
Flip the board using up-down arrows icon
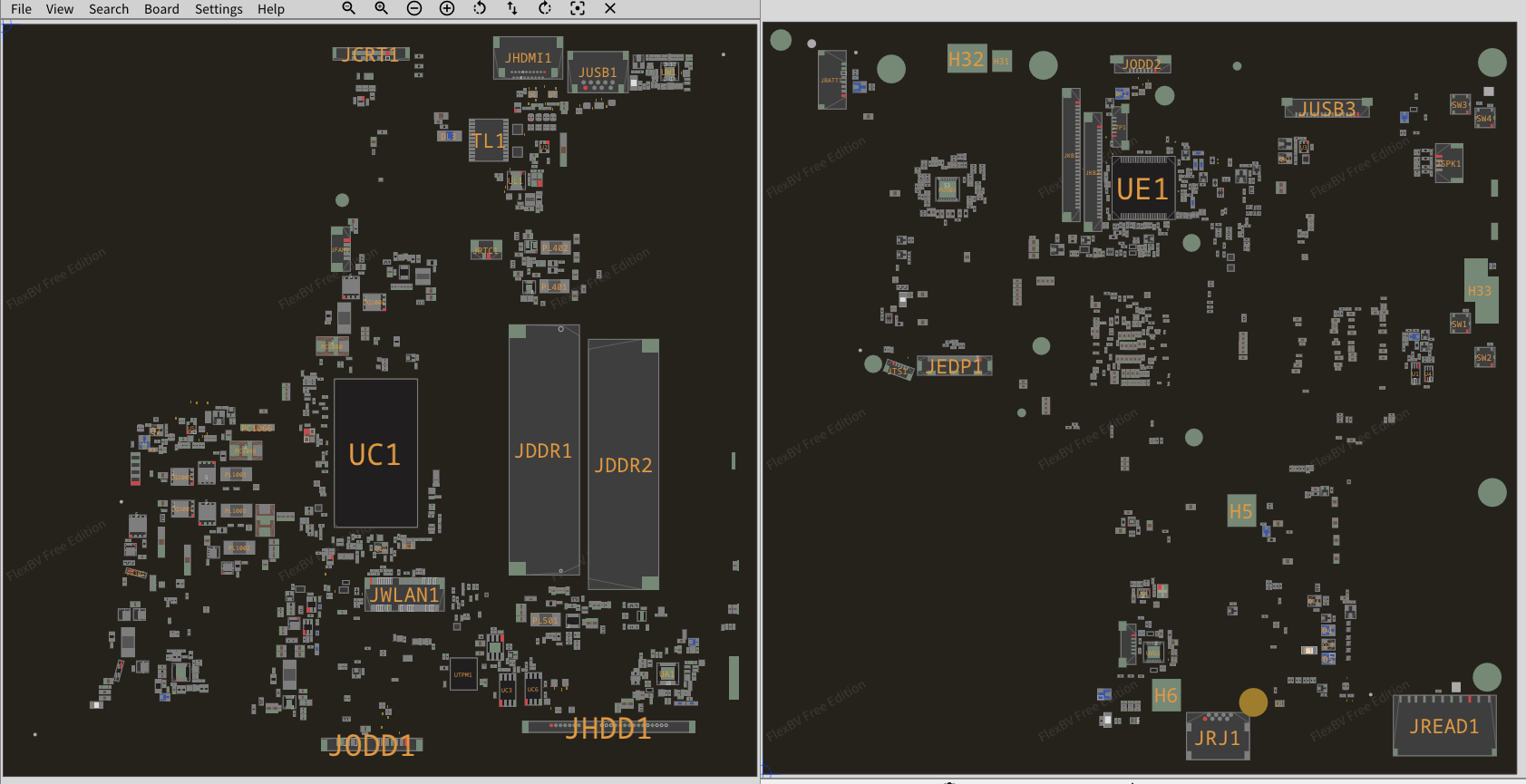(x=512, y=8)
